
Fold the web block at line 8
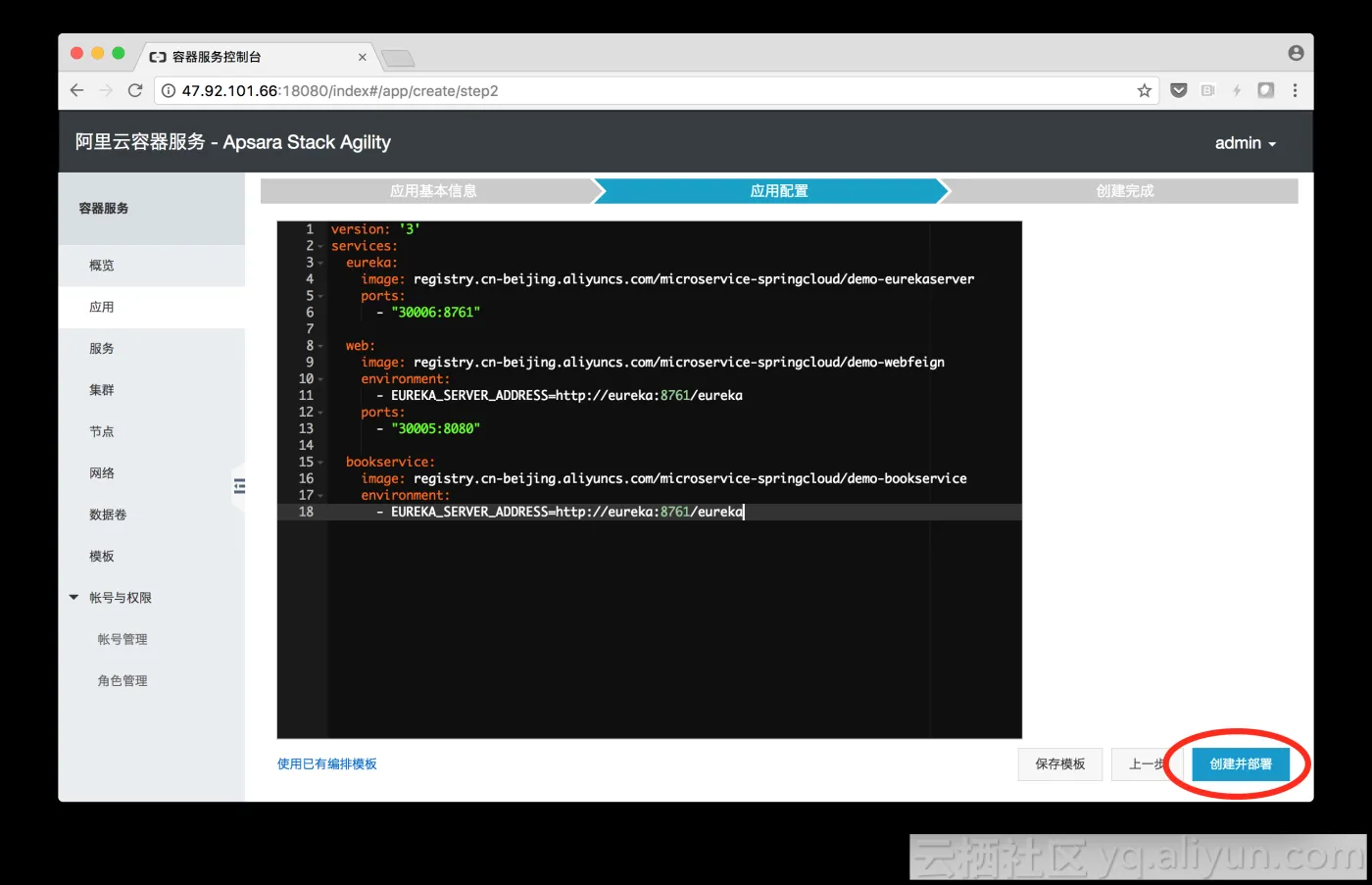pyautogui.click(x=320, y=346)
